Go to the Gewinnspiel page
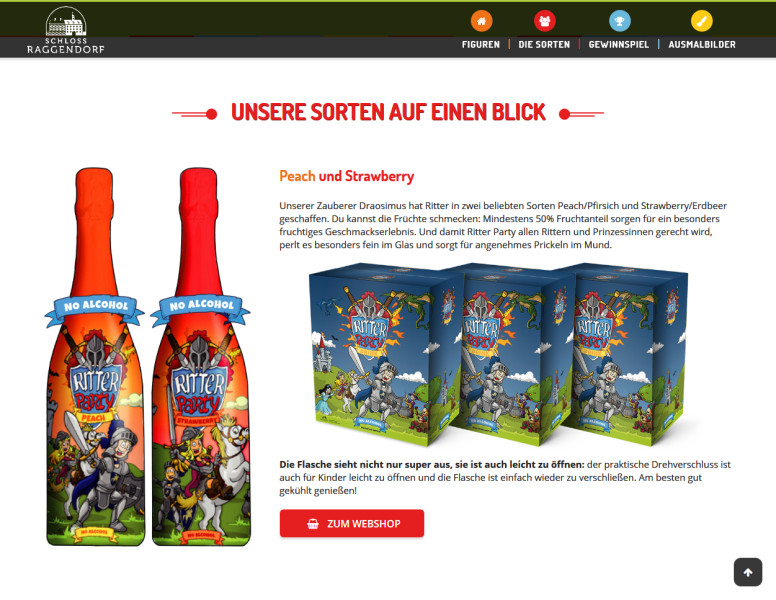776x600 pixels. click(619, 45)
